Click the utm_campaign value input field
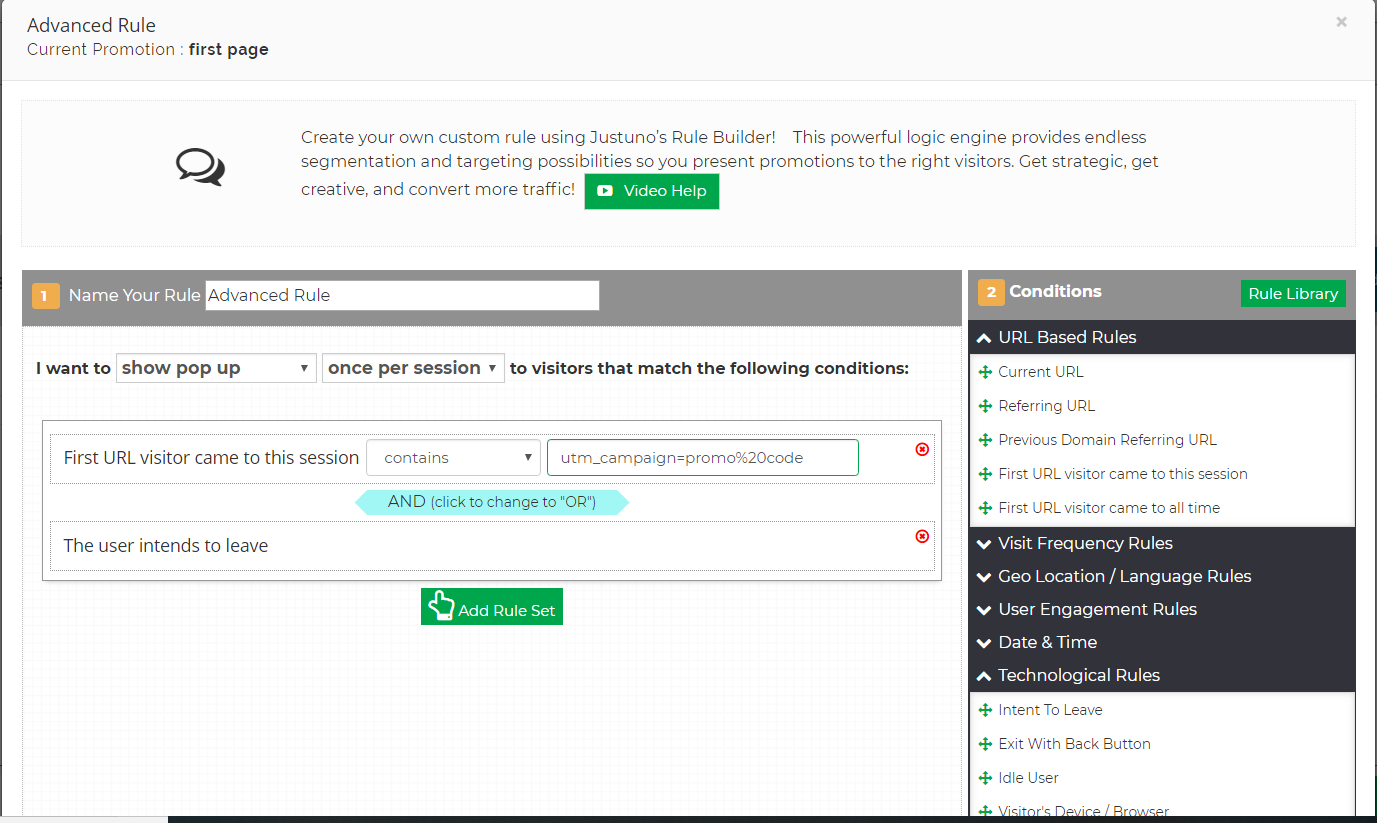 [x=702, y=458]
